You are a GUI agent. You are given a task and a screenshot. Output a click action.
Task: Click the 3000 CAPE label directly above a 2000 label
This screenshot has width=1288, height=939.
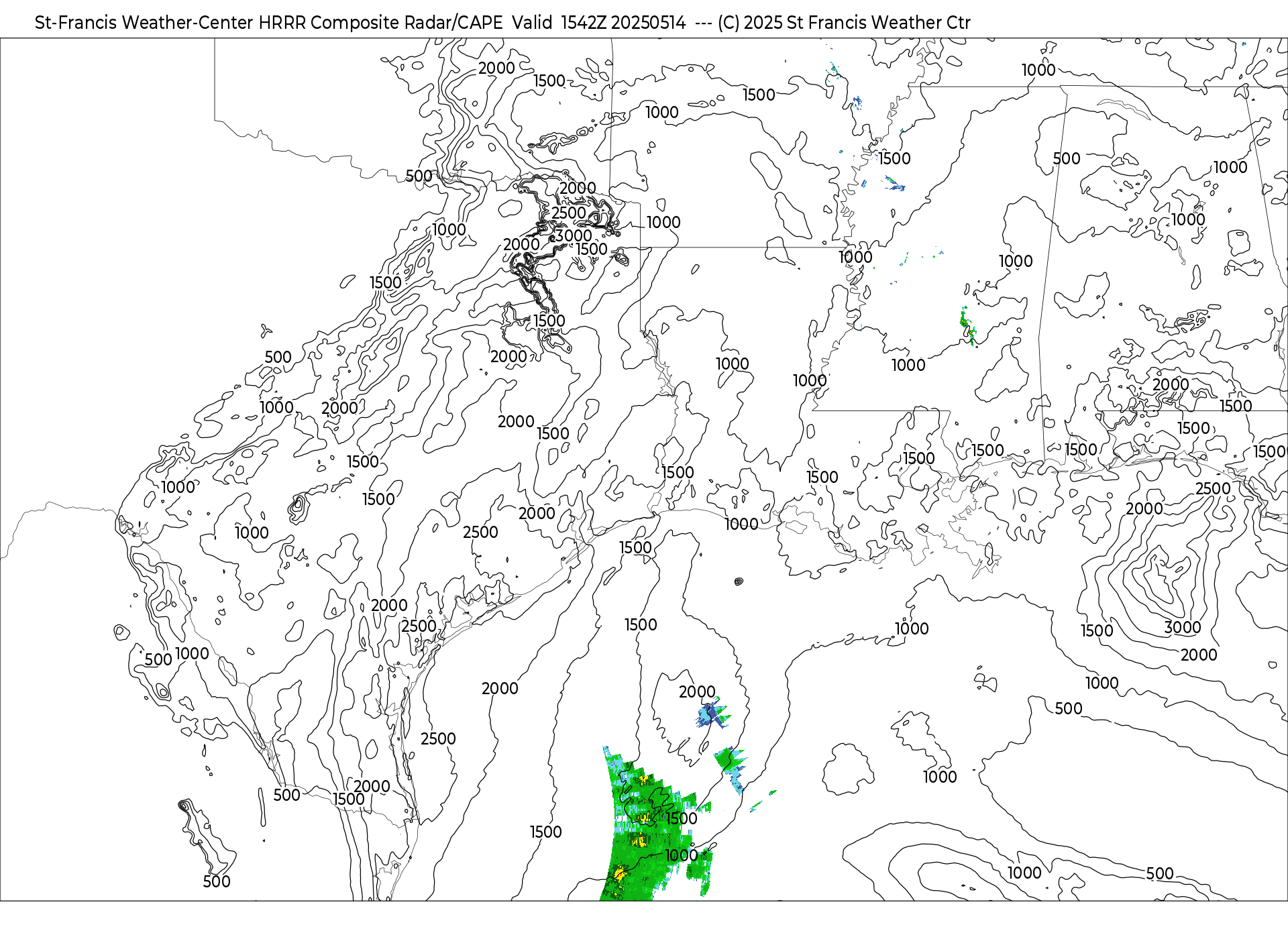(1183, 627)
